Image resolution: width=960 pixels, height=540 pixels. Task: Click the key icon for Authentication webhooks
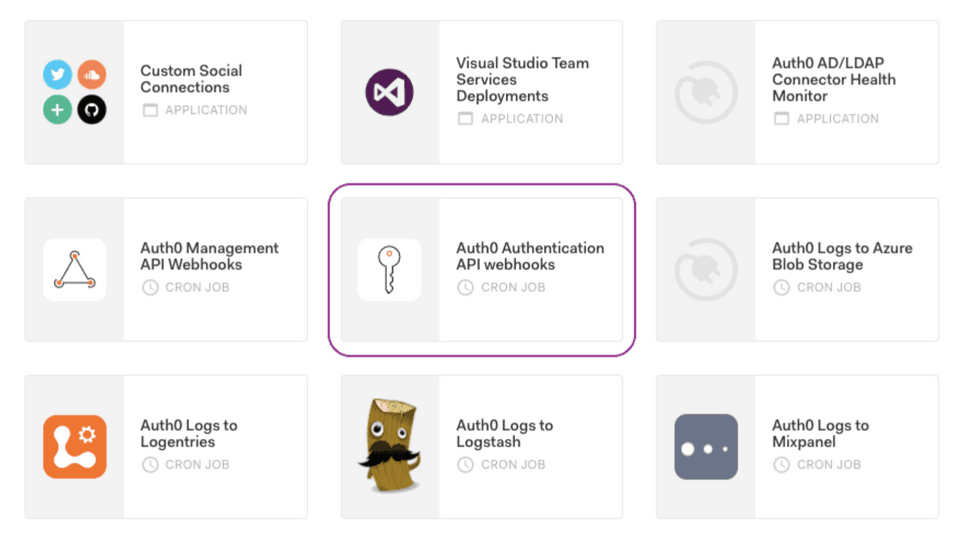389,270
